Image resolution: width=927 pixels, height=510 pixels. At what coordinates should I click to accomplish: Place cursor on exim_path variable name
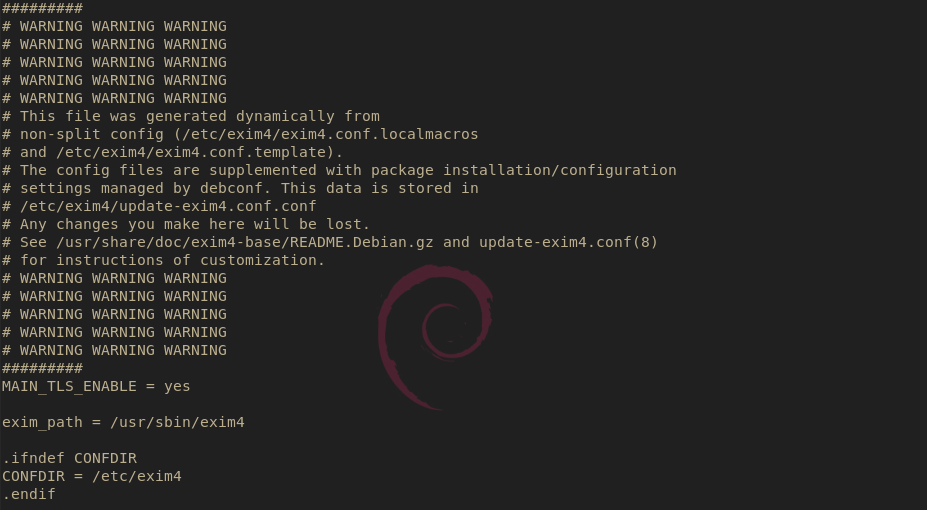(38, 422)
